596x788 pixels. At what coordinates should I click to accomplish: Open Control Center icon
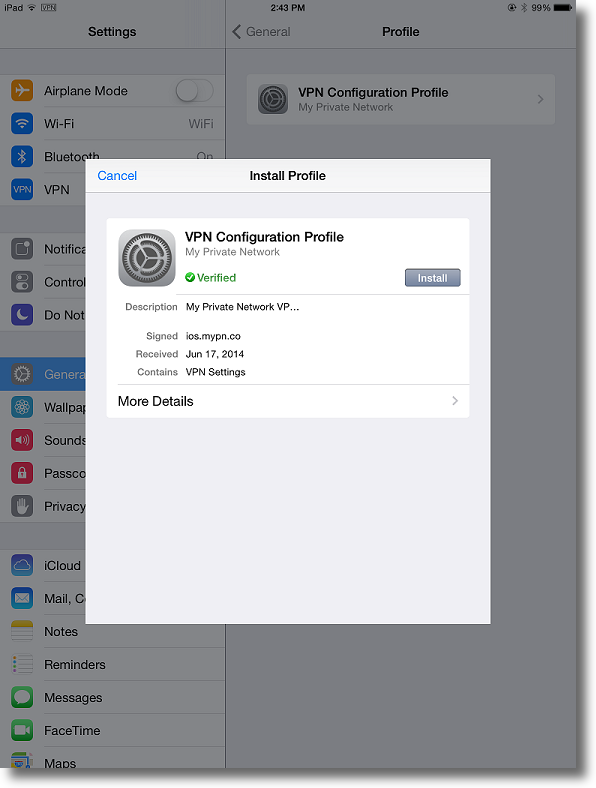tap(22, 282)
